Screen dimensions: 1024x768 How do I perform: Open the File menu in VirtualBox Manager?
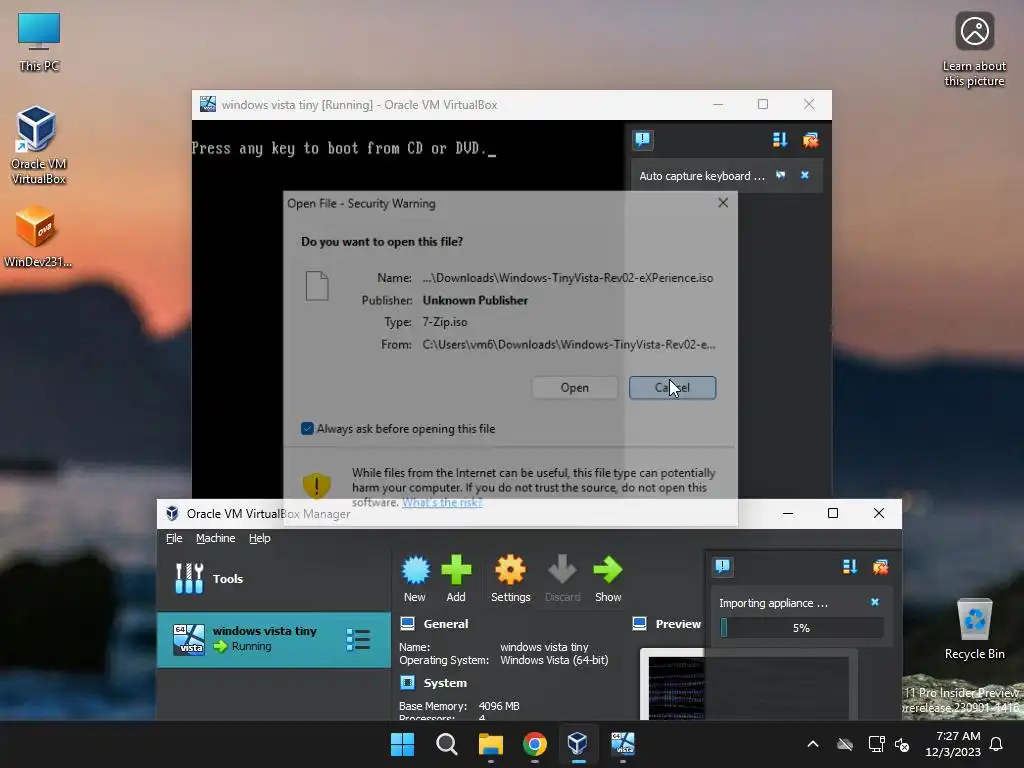tap(174, 538)
